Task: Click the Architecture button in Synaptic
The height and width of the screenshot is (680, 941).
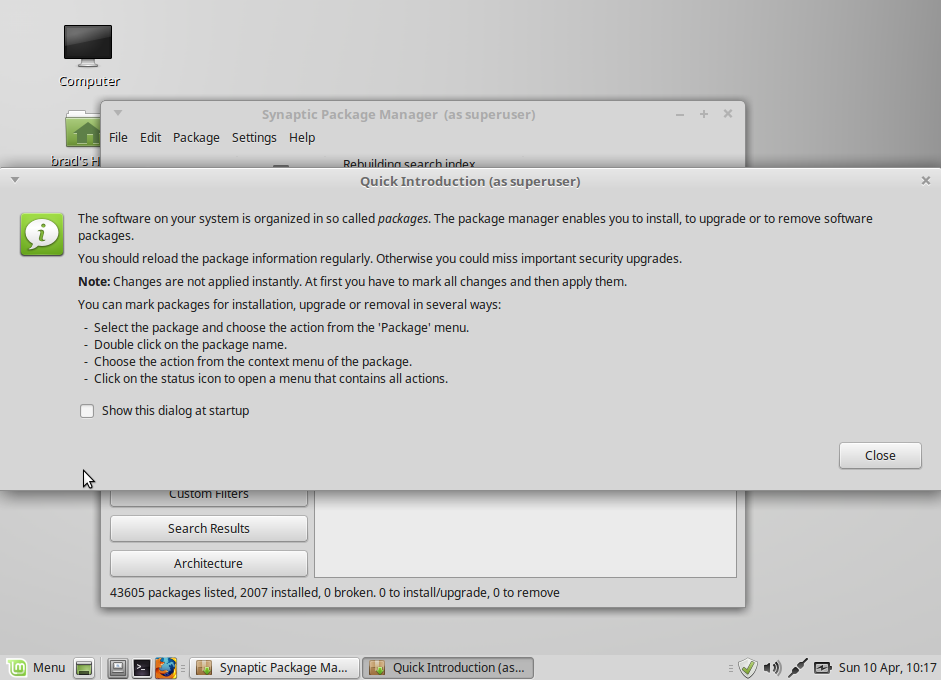Action: pyautogui.click(x=209, y=563)
